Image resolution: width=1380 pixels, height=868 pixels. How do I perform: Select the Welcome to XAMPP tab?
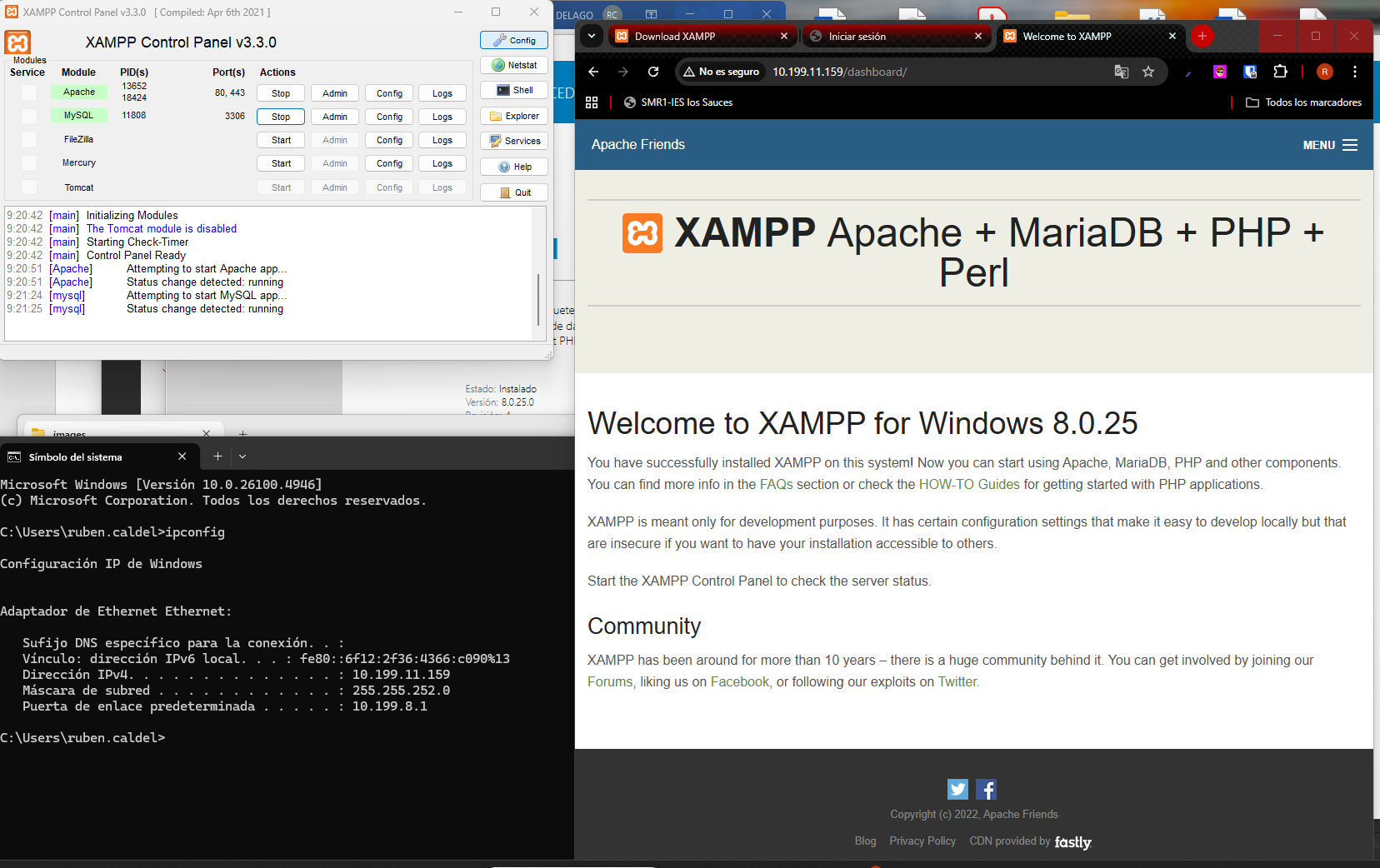click(x=1090, y=36)
